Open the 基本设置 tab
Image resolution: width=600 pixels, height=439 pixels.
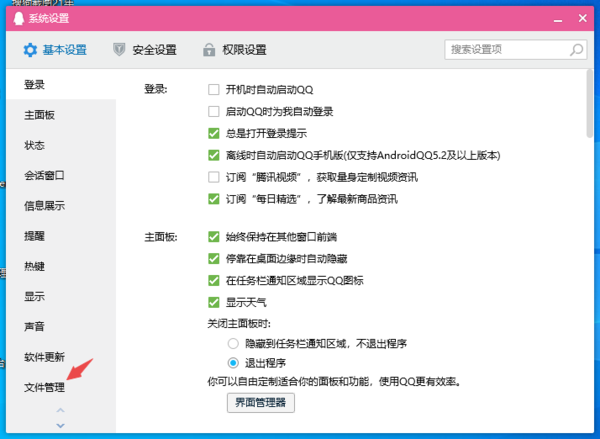[55, 50]
